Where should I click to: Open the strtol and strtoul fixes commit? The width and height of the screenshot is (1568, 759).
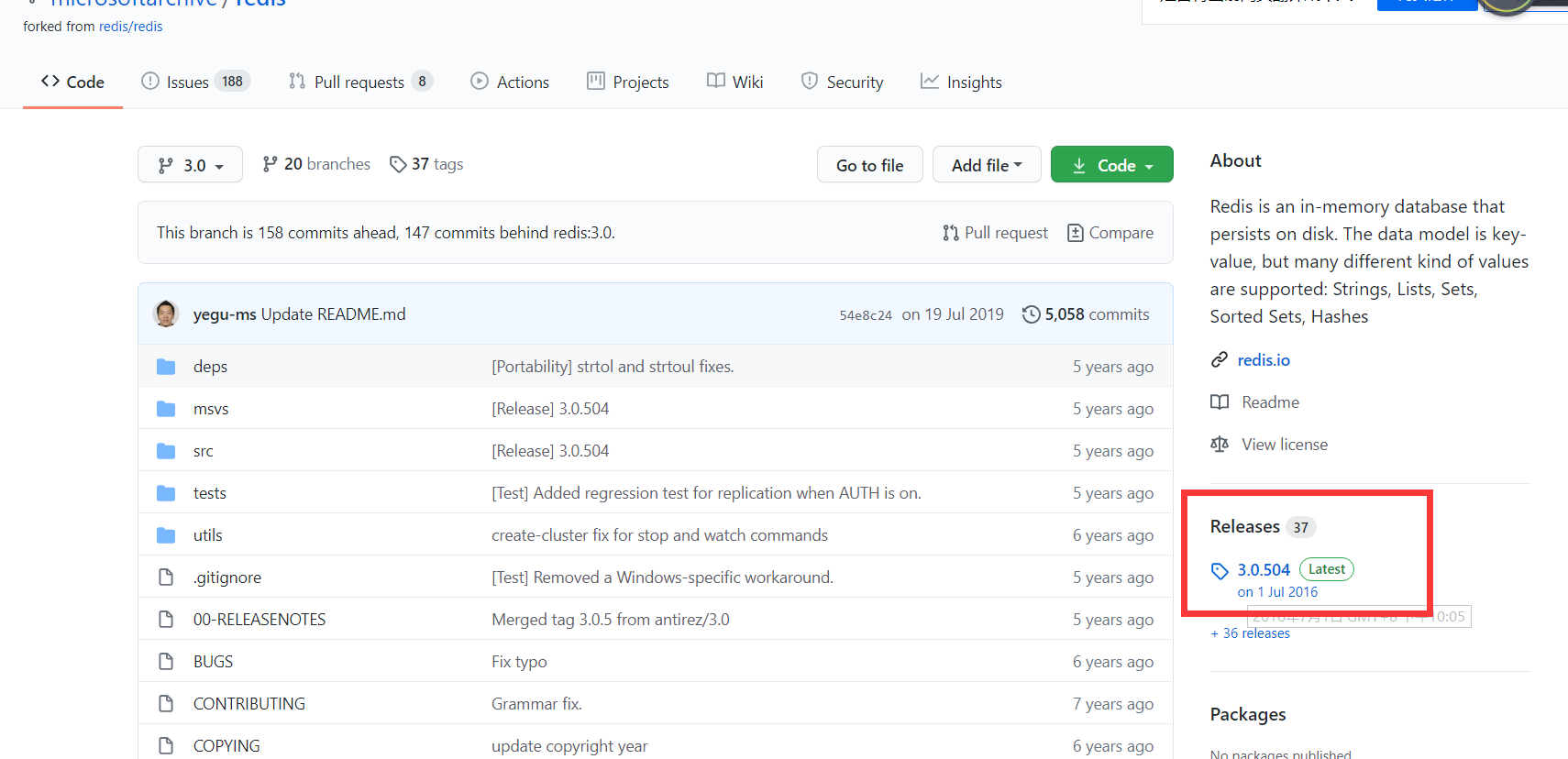click(613, 367)
